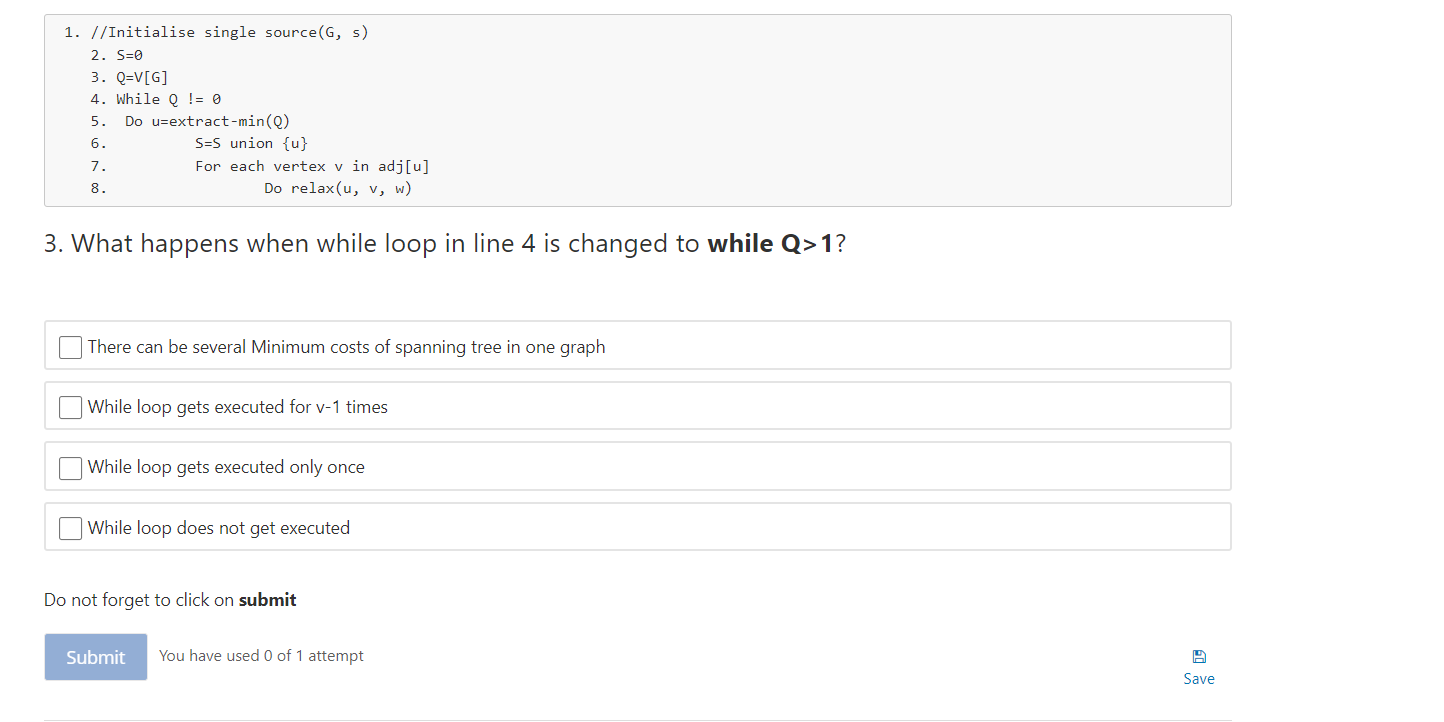Click the Submit button
The image size is (1444, 722).
click(95, 657)
